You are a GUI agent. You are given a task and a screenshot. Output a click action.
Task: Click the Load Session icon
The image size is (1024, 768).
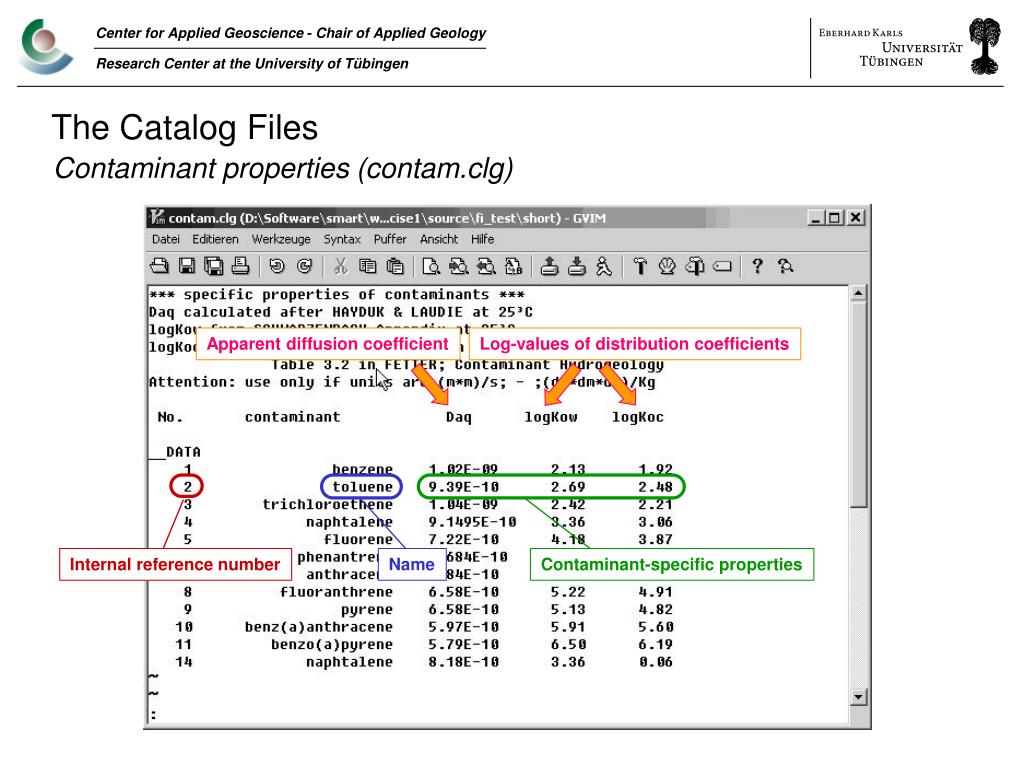click(x=549, y=266)
